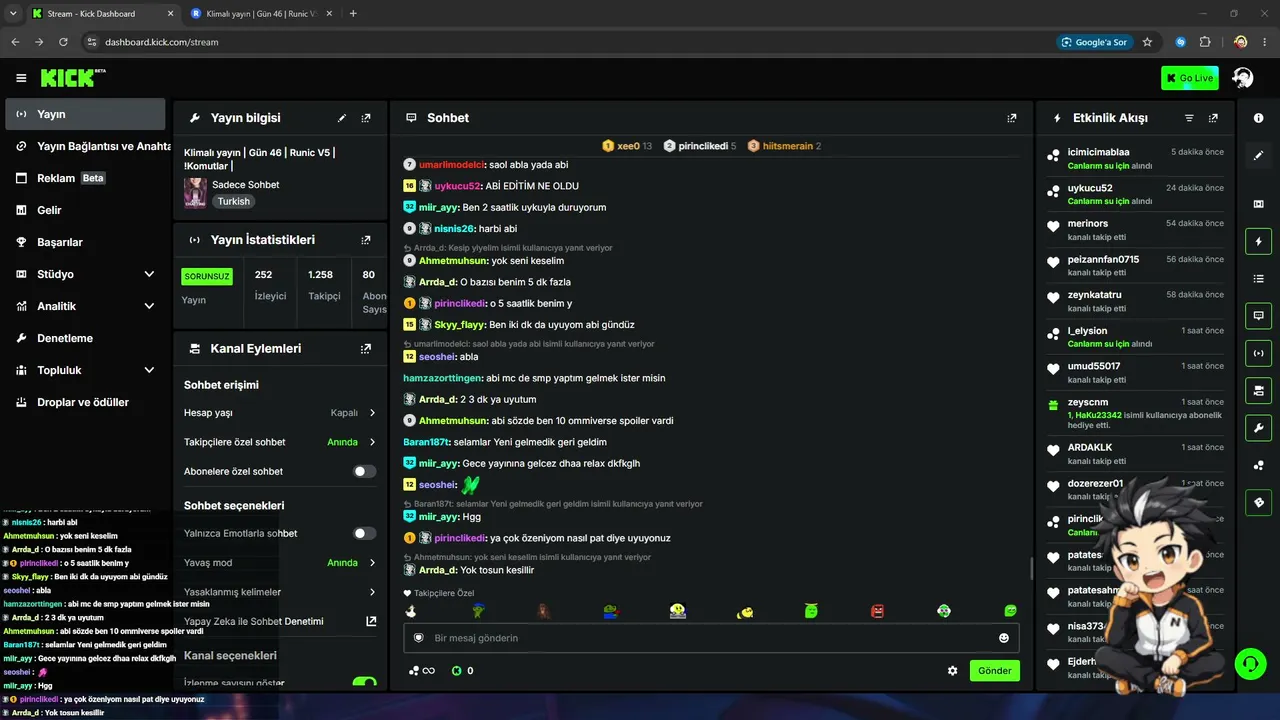Click the chat bubble icon in the right rail
Viewport: 1280px width, 720px height.
[x=1259, y=316]
